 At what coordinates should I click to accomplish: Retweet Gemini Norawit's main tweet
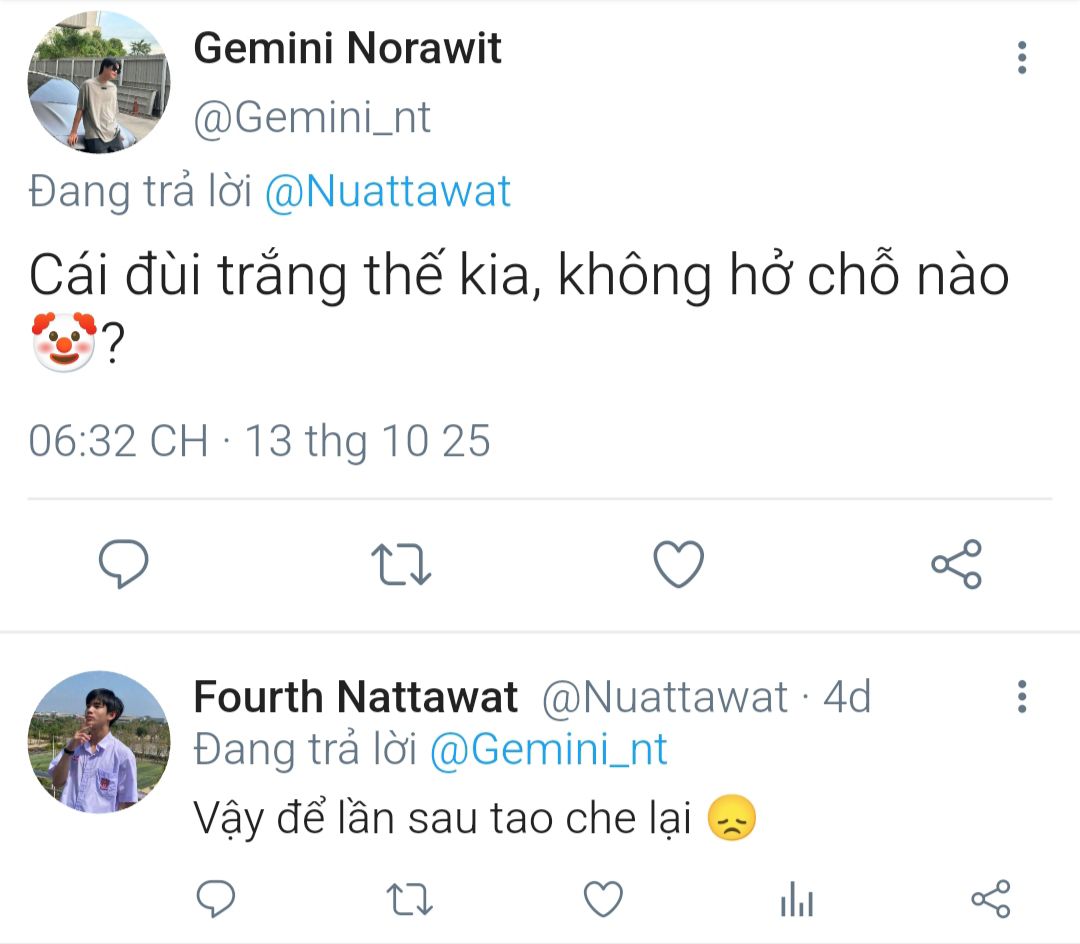tap(401, 564)
